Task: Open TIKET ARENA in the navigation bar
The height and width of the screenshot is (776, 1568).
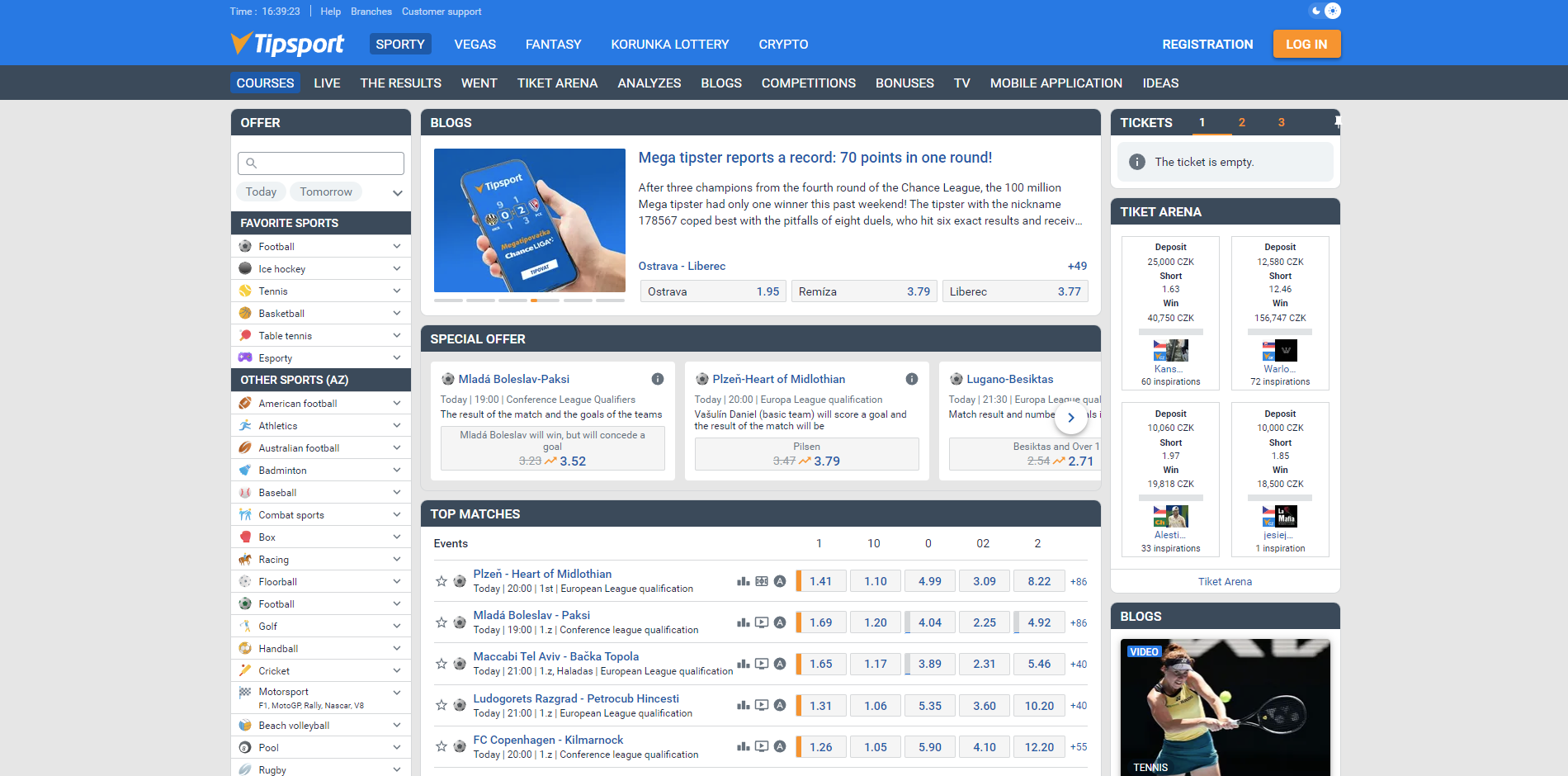Action: tap(558, 83)
